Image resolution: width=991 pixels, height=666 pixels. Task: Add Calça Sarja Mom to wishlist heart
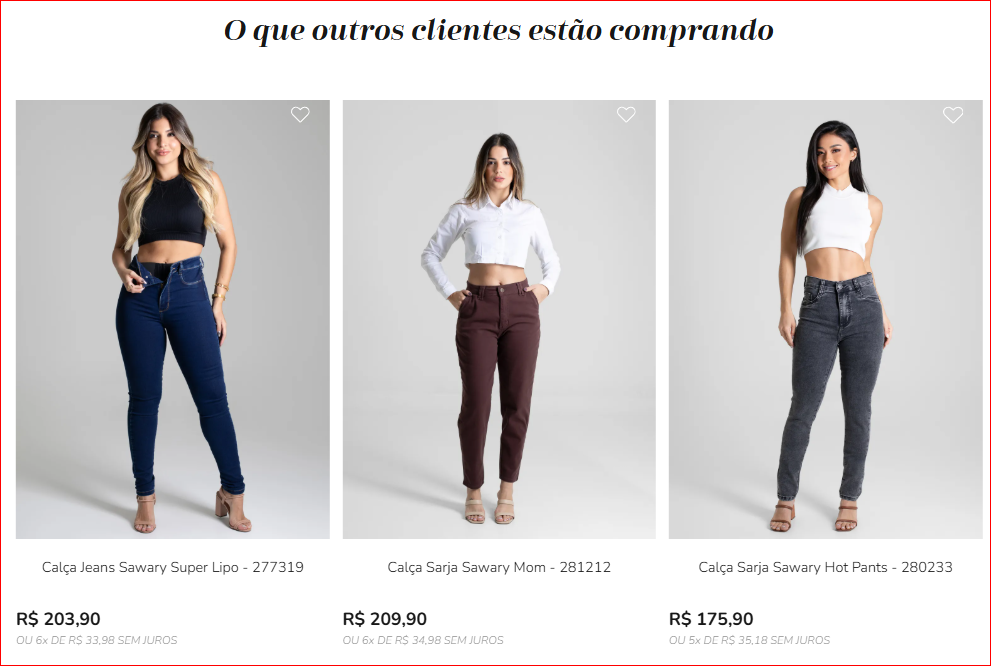pos(626,114)
